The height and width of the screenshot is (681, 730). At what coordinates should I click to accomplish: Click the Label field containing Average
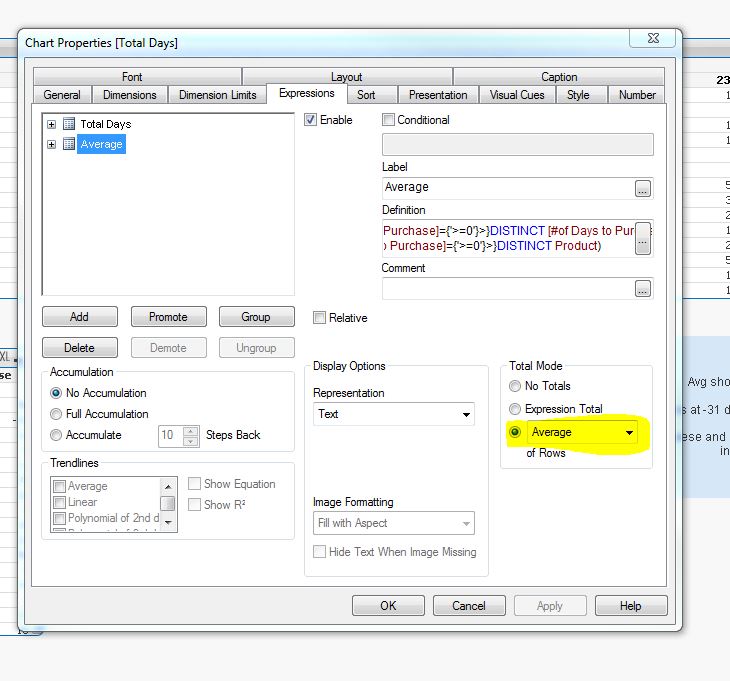[508, 188]
